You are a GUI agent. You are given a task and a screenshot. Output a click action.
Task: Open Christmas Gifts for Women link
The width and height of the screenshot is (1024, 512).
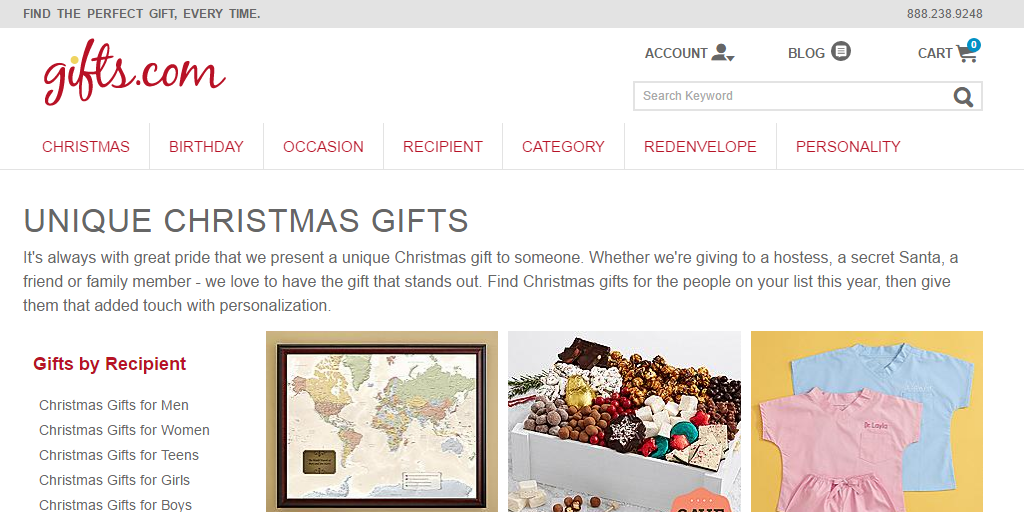(x=124, y=430)
